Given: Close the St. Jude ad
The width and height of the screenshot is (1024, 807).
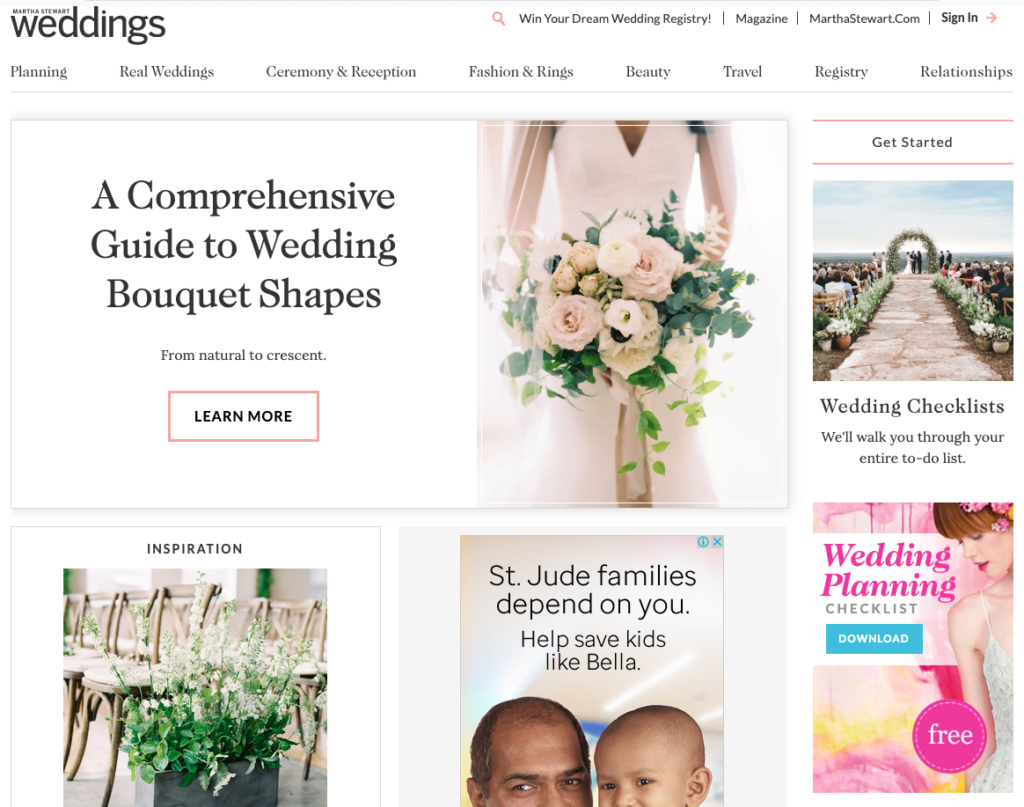Looking at the screenshot, I should point(717,542).
